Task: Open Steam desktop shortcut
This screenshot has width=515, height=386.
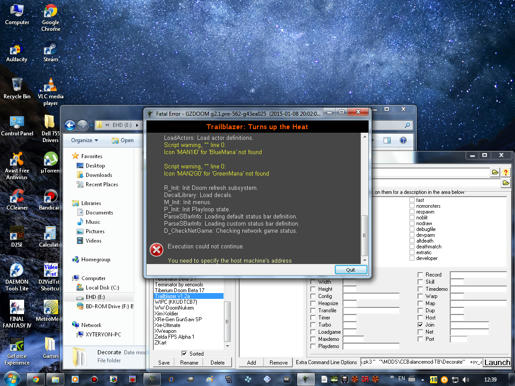Action: point(50,53)
